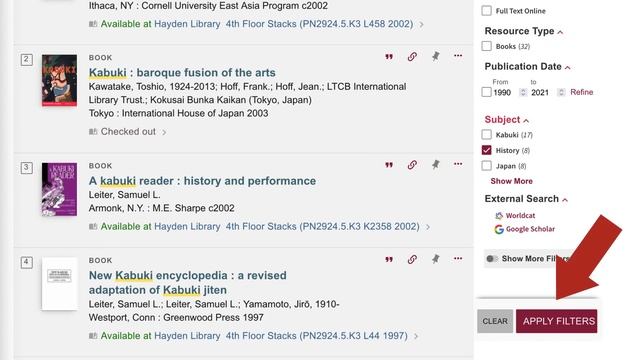Pin the Kabuki baroque fusion record

tap(436, 56)
